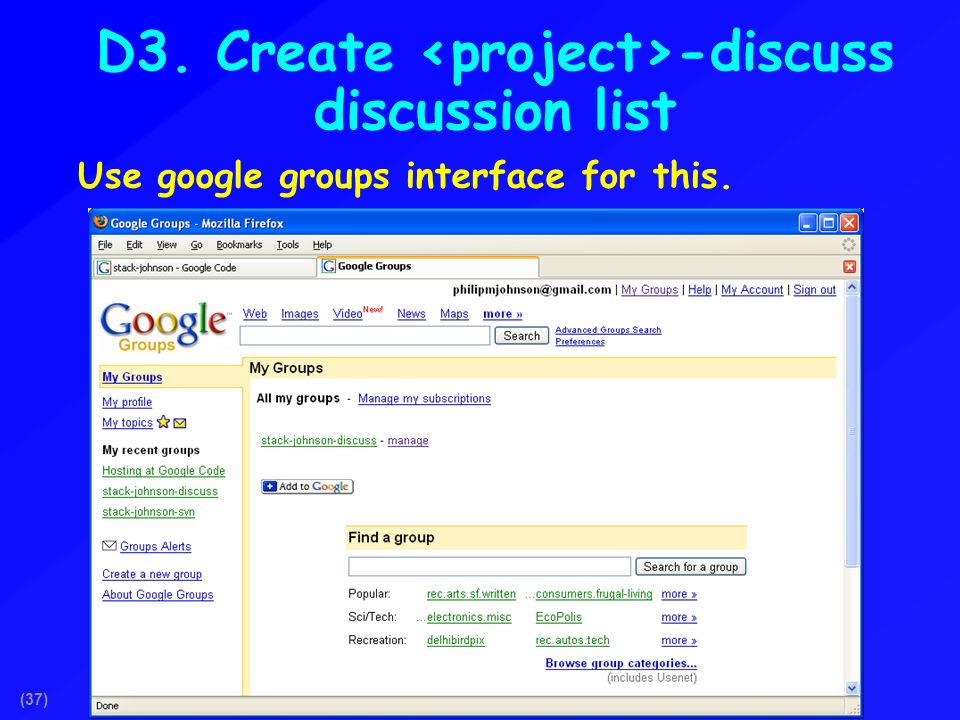Open the Tools menu
This screenshot has height=720, width=960.
click(x=287, y=245)
